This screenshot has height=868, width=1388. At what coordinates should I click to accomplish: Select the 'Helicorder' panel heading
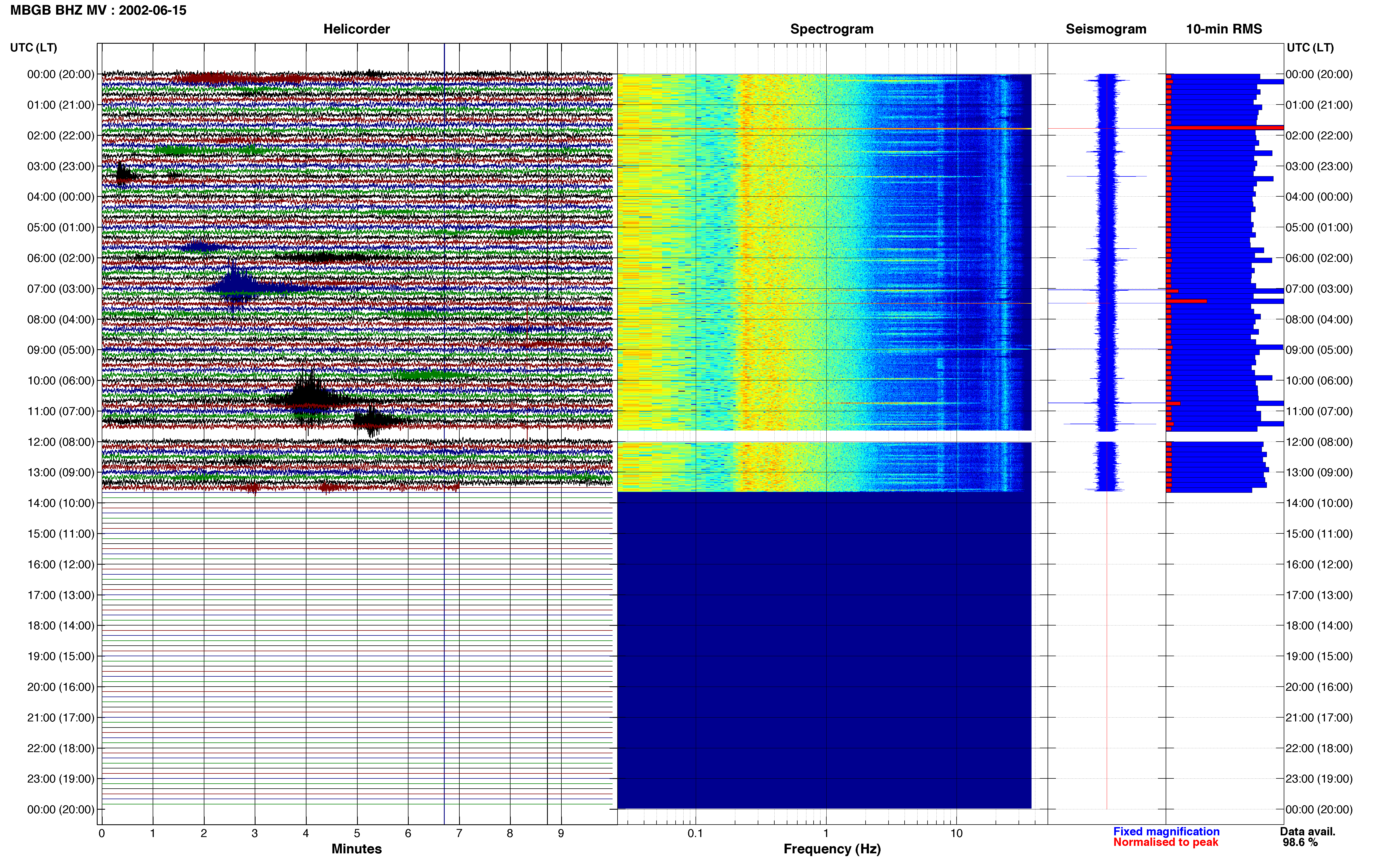coord(356,29)
